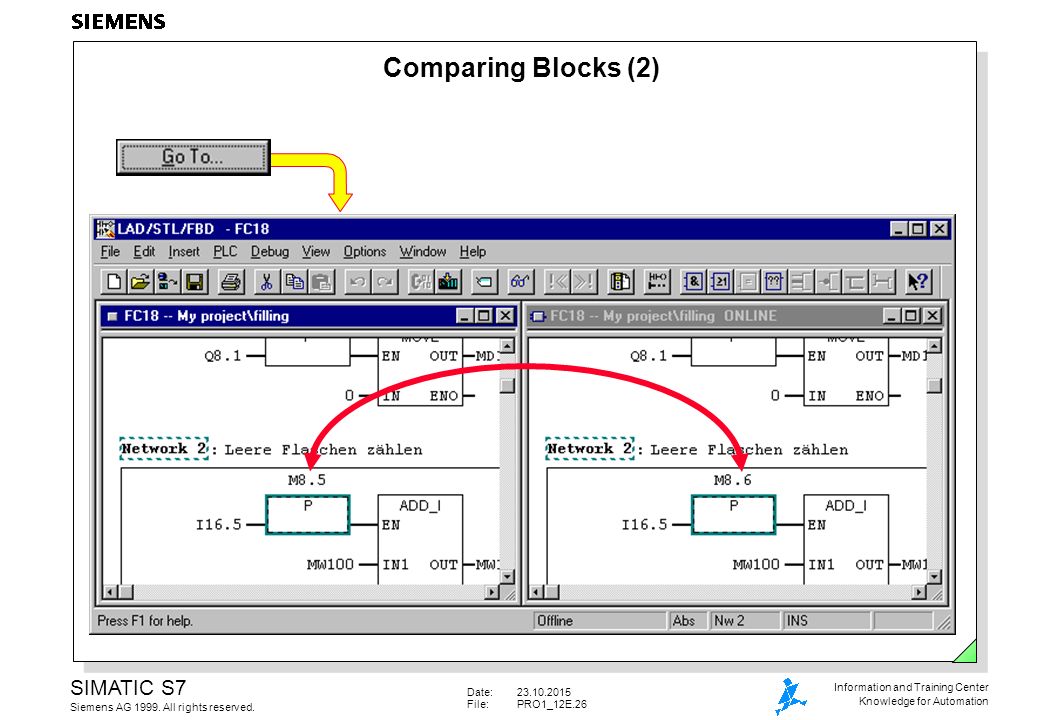Open the Insert menu
Screen dimensions: 1040x720
click(x=184, y=252)
